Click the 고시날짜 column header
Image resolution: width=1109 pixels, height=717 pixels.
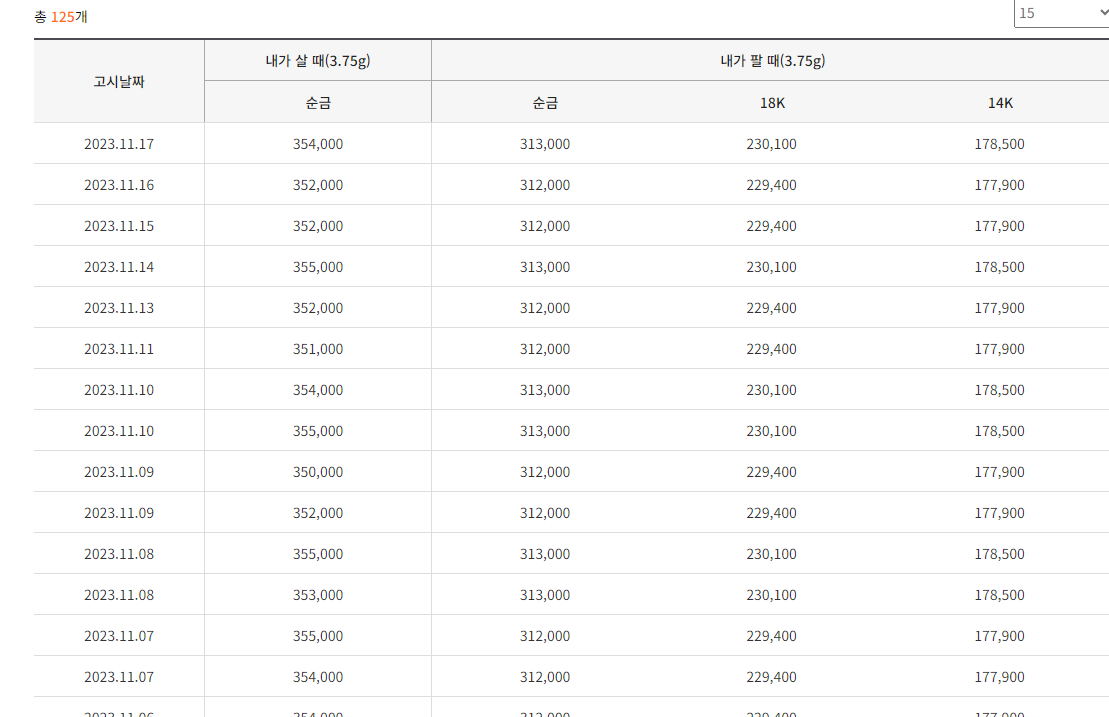point(118,81)
